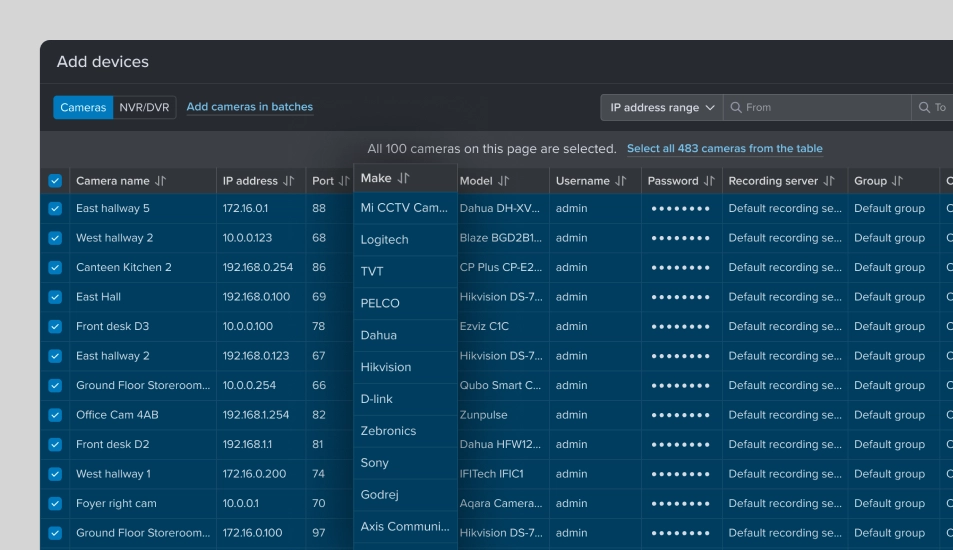Choose PELCO in the Make list
Viewport: 953px width, 550px height.
pos(405,303)
